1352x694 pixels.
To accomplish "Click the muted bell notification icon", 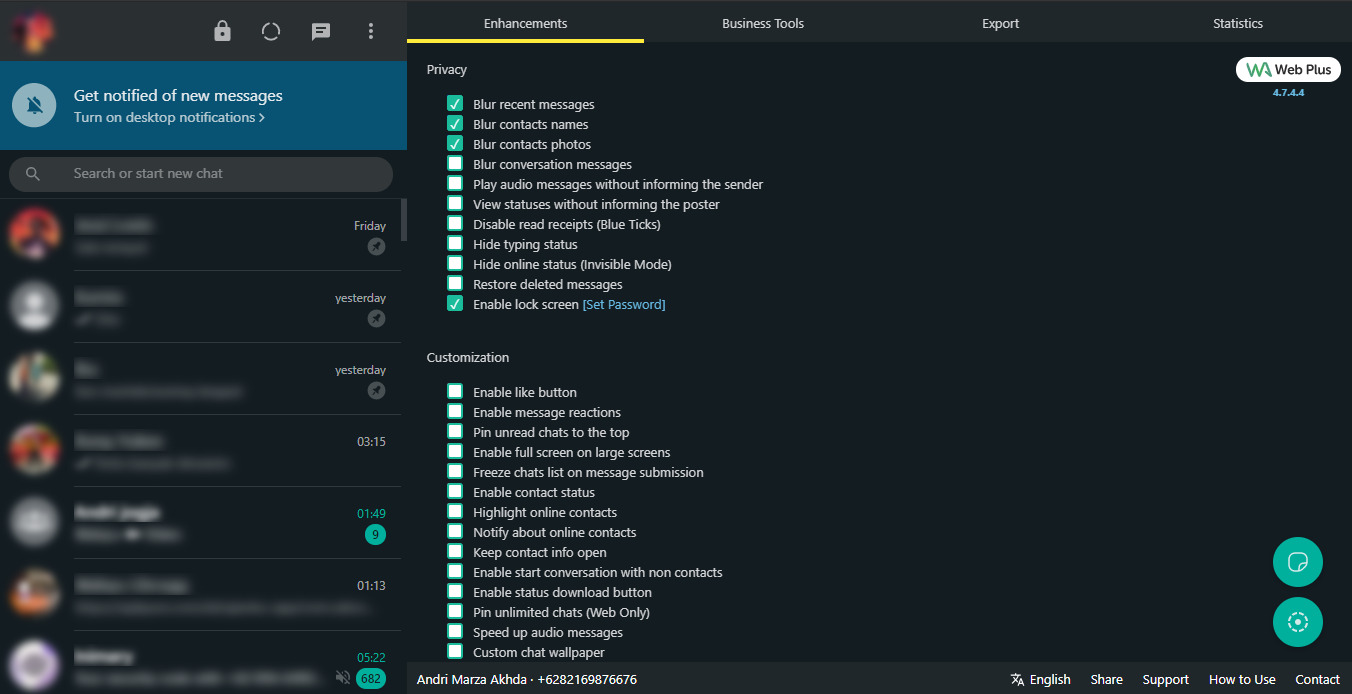I will pos(35,106).
